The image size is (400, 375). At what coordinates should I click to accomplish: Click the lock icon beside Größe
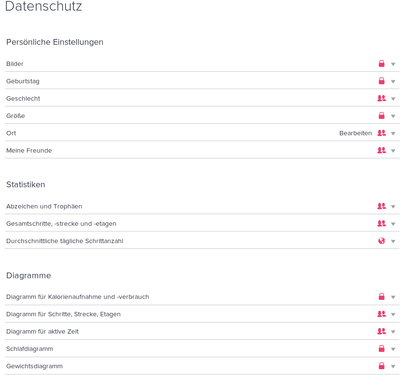coord(382,115)
